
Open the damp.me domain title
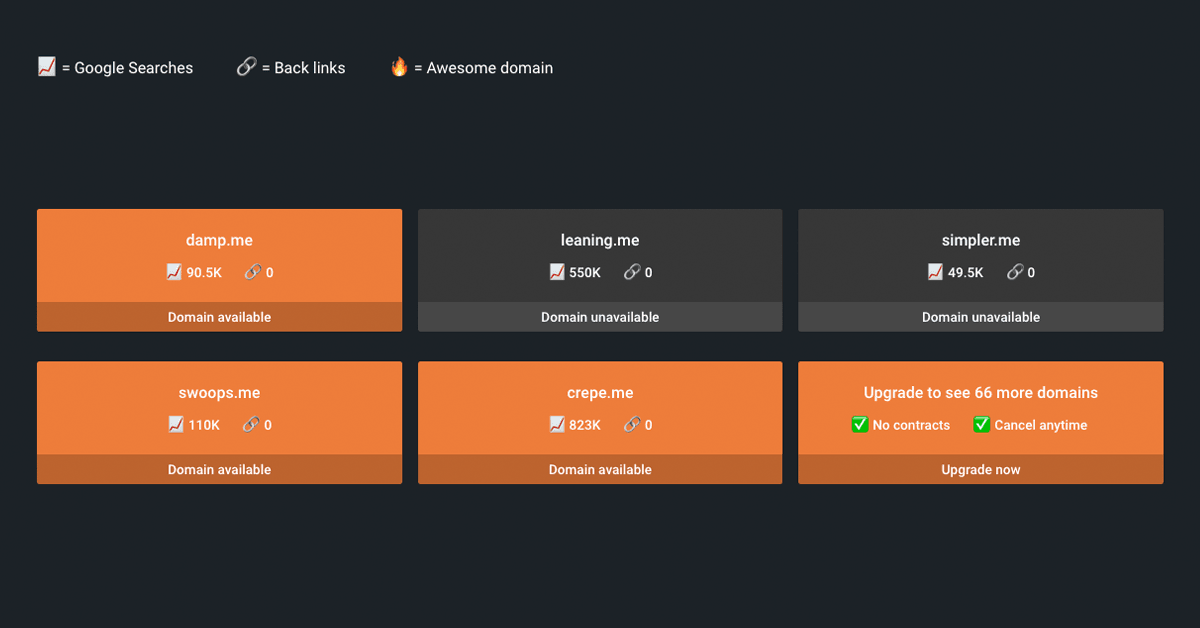tap(219, 240)
